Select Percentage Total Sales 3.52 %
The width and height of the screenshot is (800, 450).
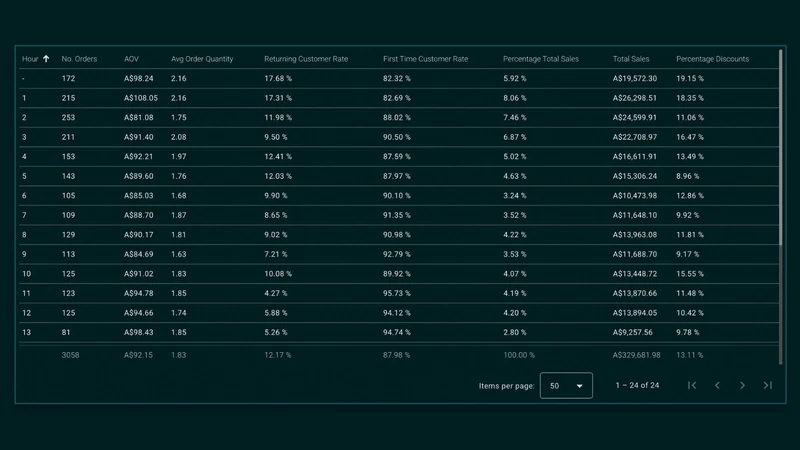(x=515, y=215)
